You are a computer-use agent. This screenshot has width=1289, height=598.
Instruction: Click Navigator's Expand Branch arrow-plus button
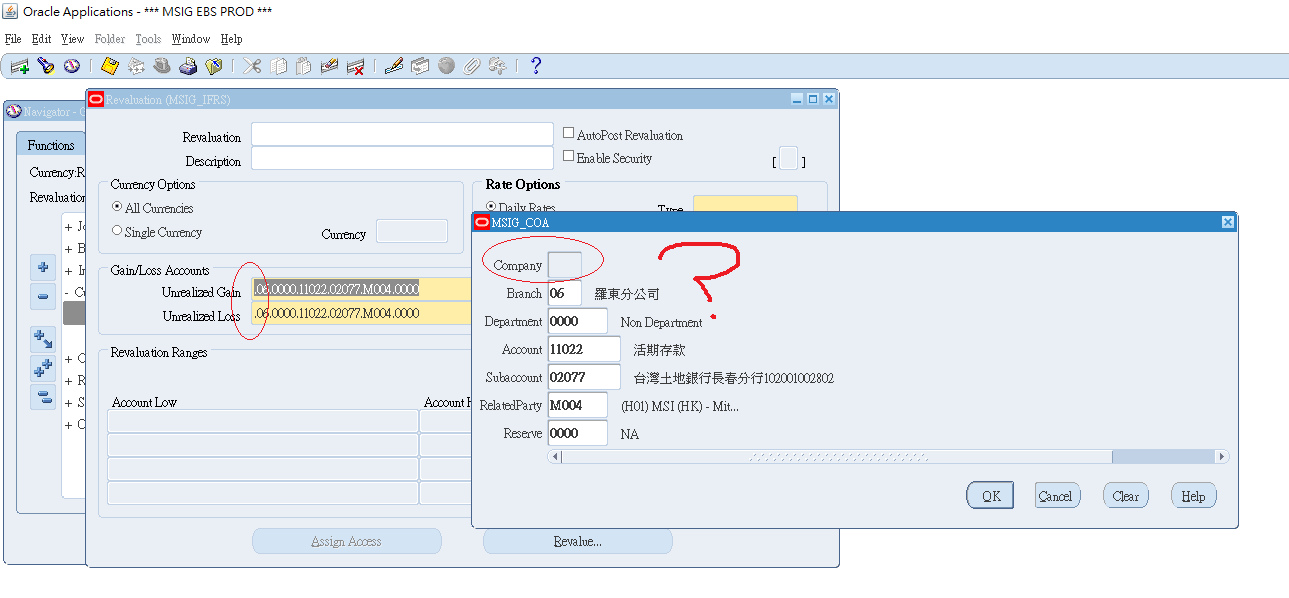pos(43,340)
